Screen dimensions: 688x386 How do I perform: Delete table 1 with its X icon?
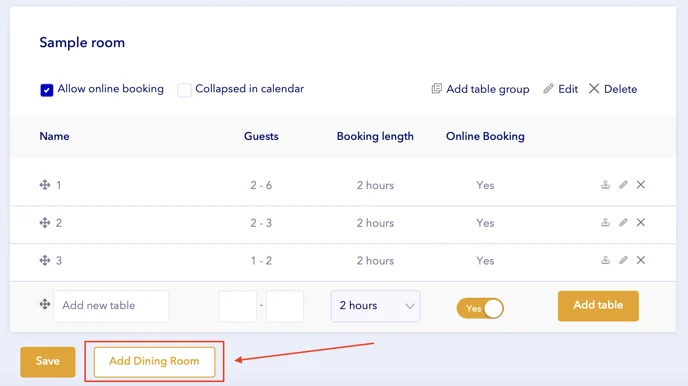641,185
